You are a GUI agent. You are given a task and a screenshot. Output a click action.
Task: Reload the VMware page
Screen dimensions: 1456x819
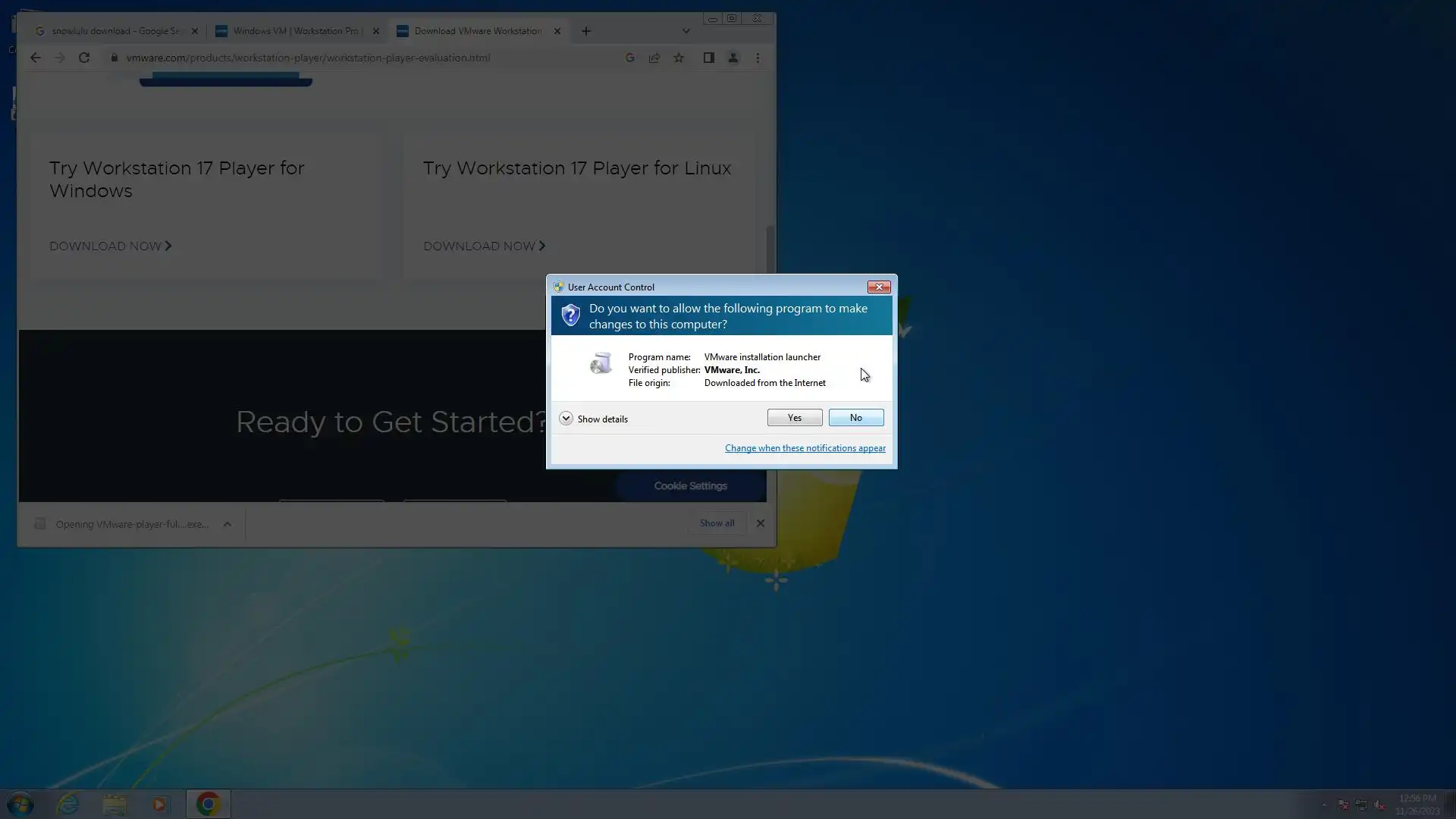[x=84, y=58]
